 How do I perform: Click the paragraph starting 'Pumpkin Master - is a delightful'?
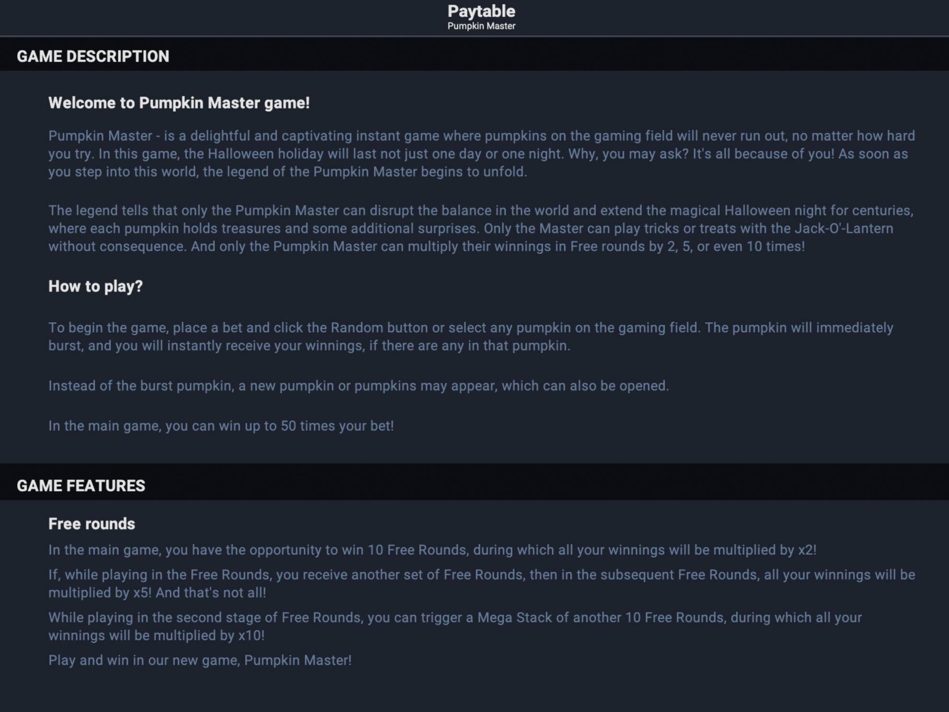coord(482,154)
